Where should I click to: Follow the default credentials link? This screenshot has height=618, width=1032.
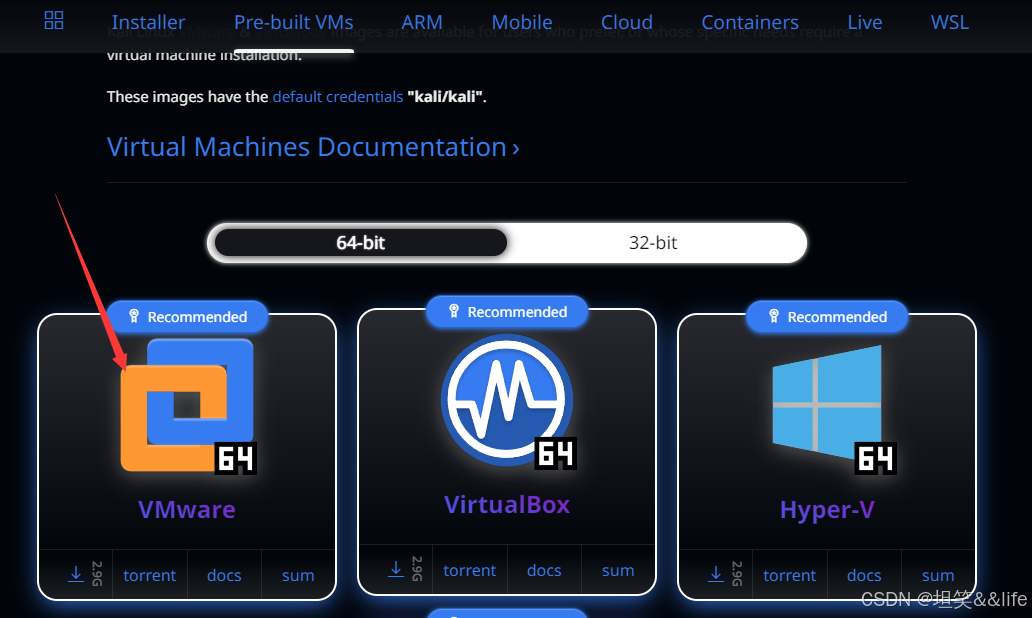pyautogui.click(x=338, y=97)
